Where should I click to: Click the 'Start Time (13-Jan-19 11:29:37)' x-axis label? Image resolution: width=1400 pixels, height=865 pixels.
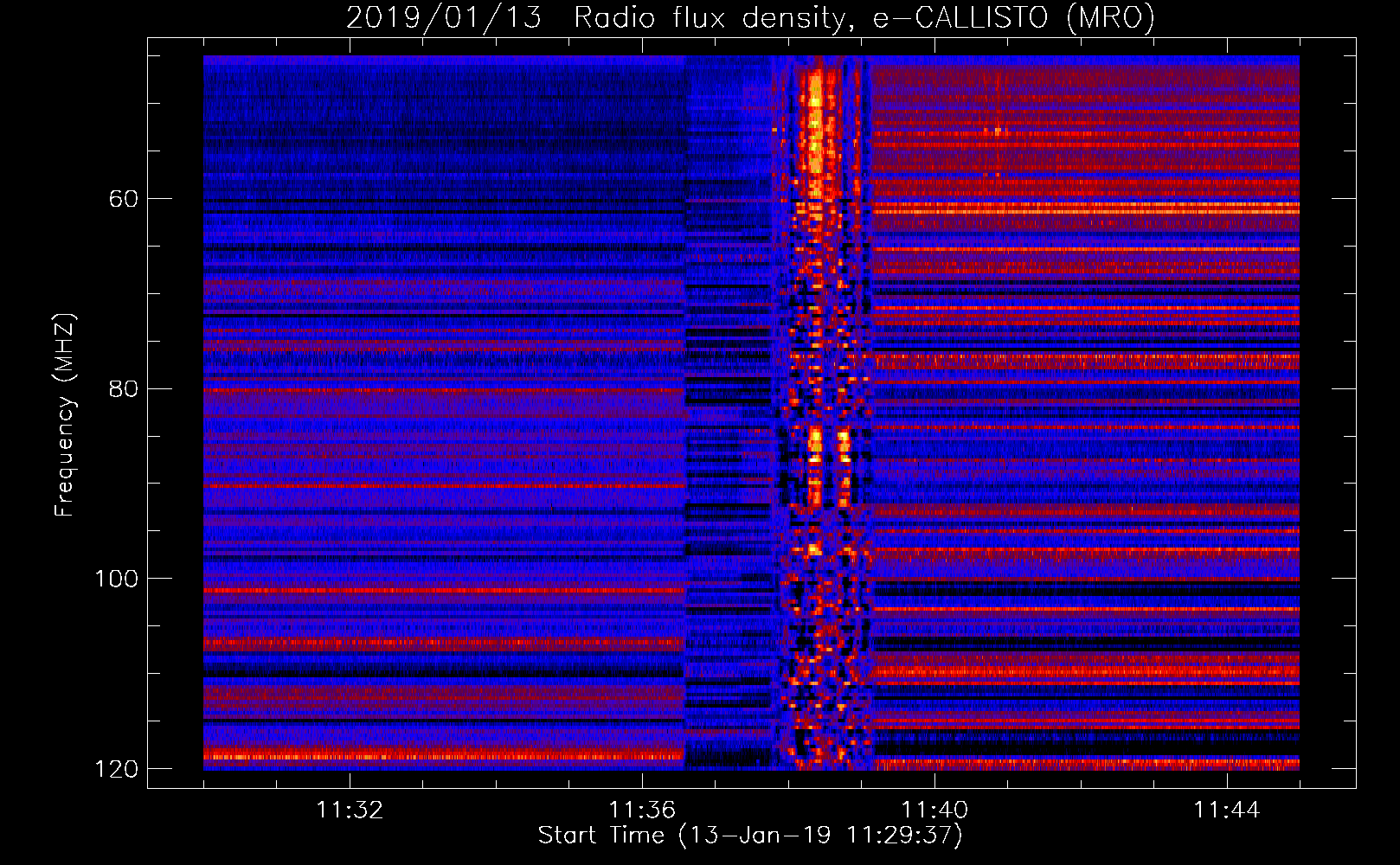tap(750, 836)
